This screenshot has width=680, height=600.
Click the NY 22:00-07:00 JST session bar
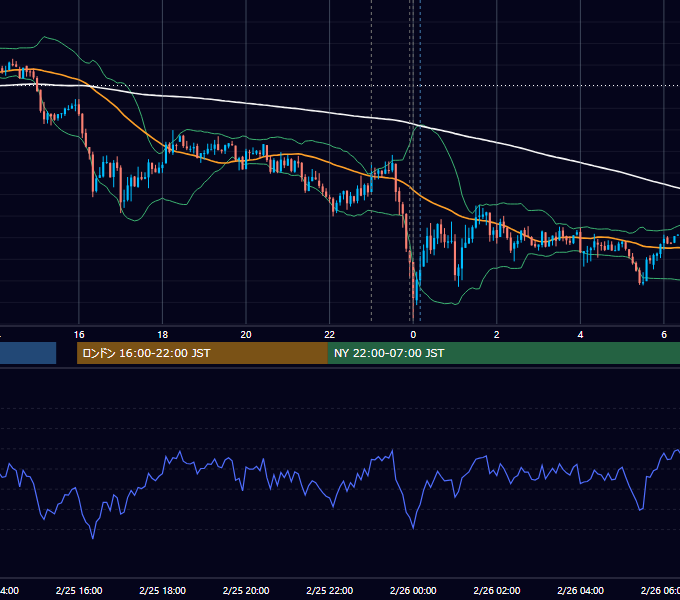tap(503, 353)
